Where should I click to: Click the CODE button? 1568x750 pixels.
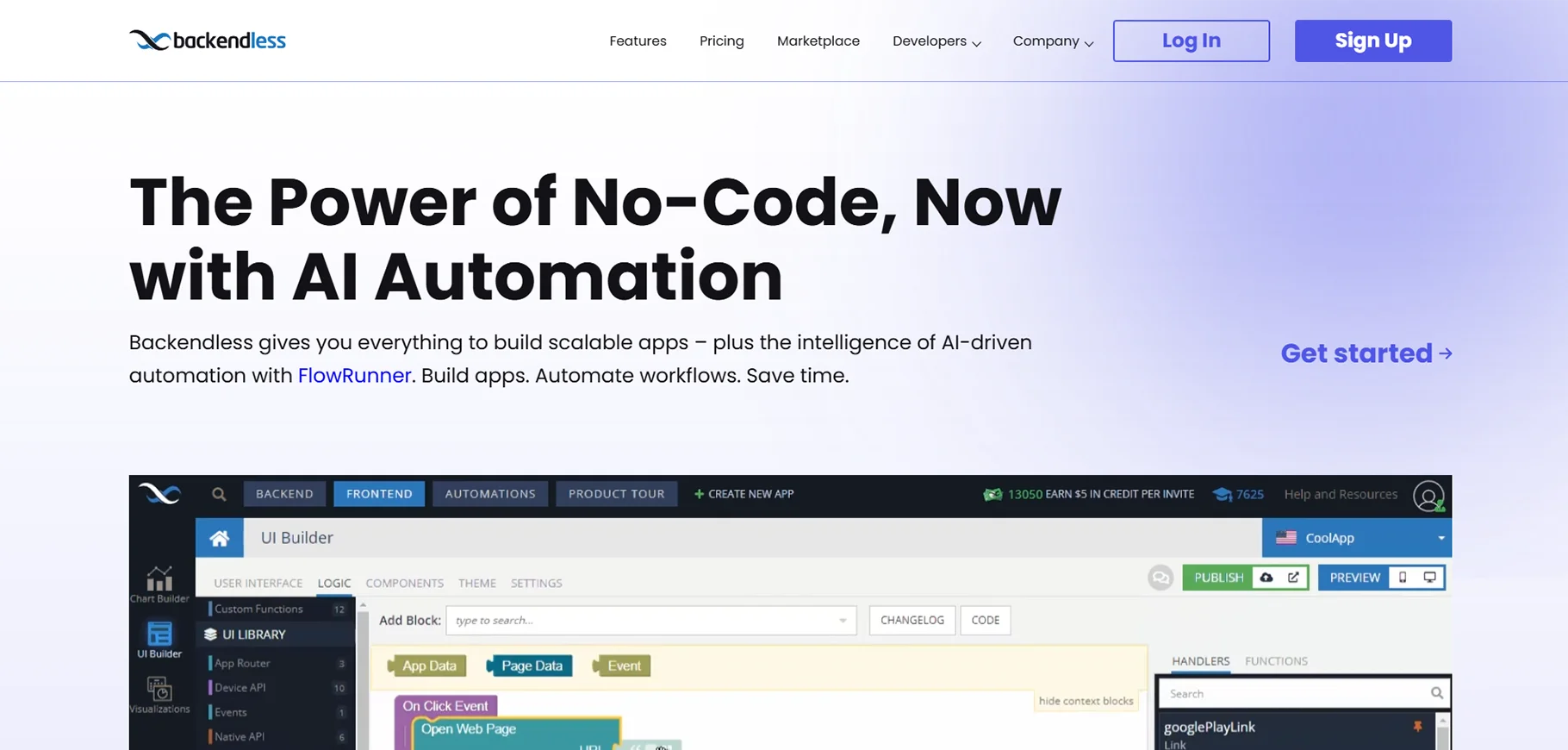tap(986, 621)
